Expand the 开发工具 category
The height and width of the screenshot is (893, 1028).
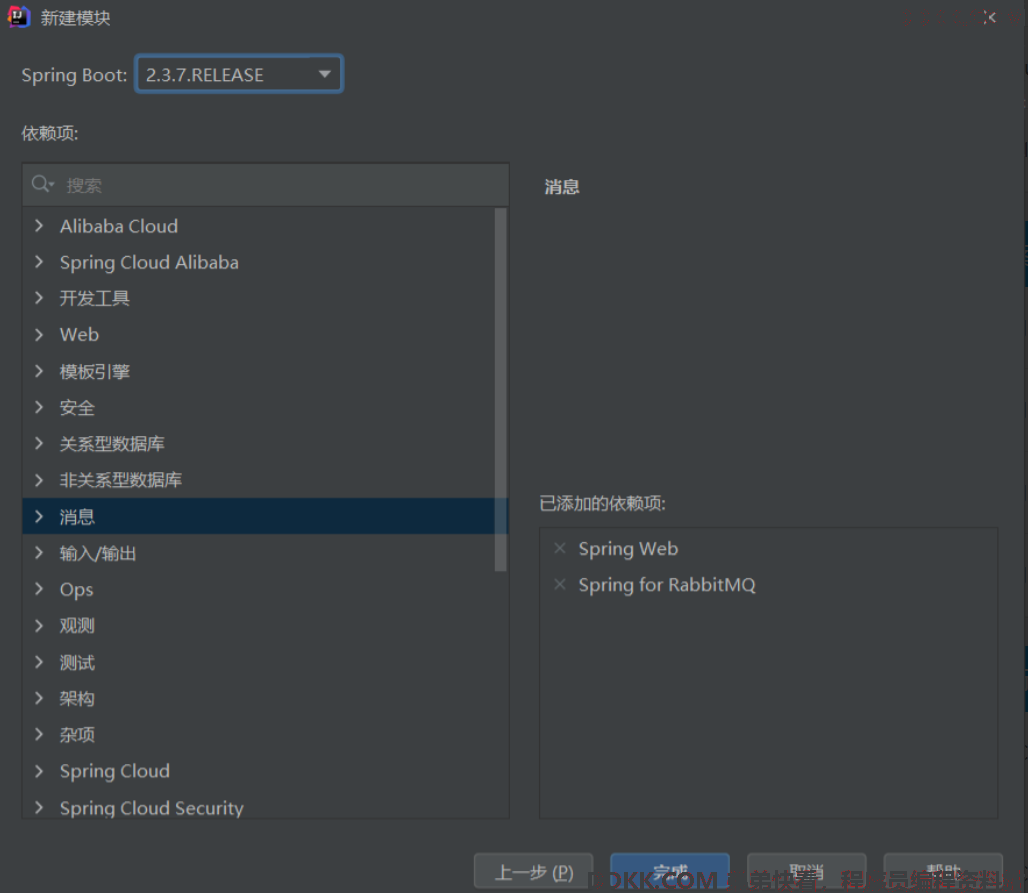click(x=39, y=298)
